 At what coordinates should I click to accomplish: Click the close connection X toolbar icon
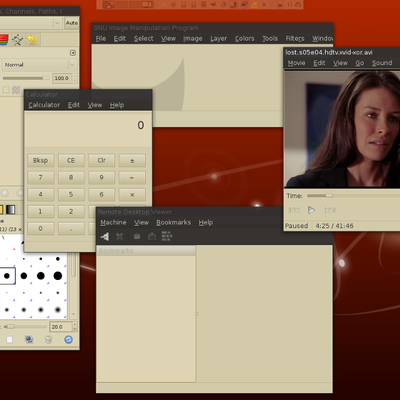point(119,237)
